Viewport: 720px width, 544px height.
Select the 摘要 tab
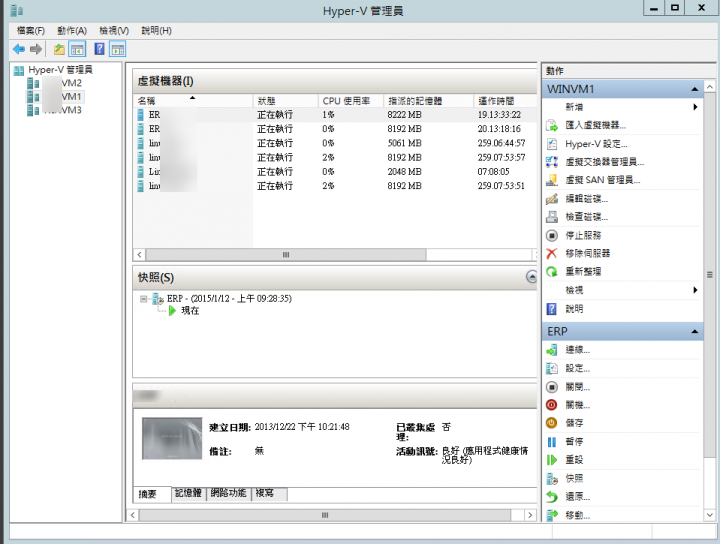point(152,494)
